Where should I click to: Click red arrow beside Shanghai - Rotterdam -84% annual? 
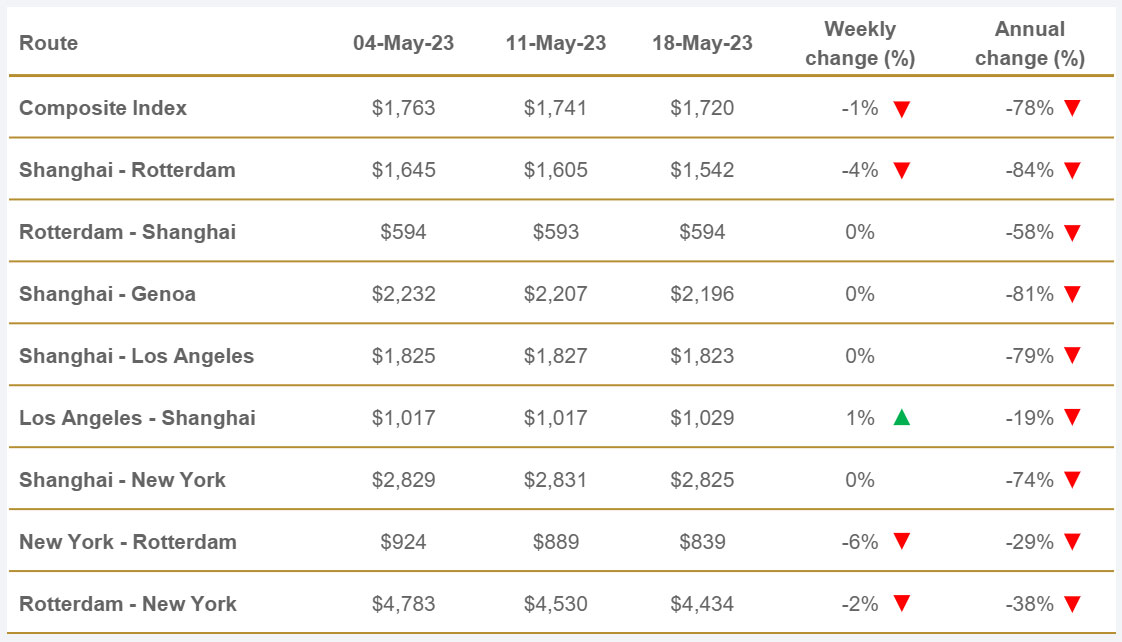click(x=1072, y=171)
